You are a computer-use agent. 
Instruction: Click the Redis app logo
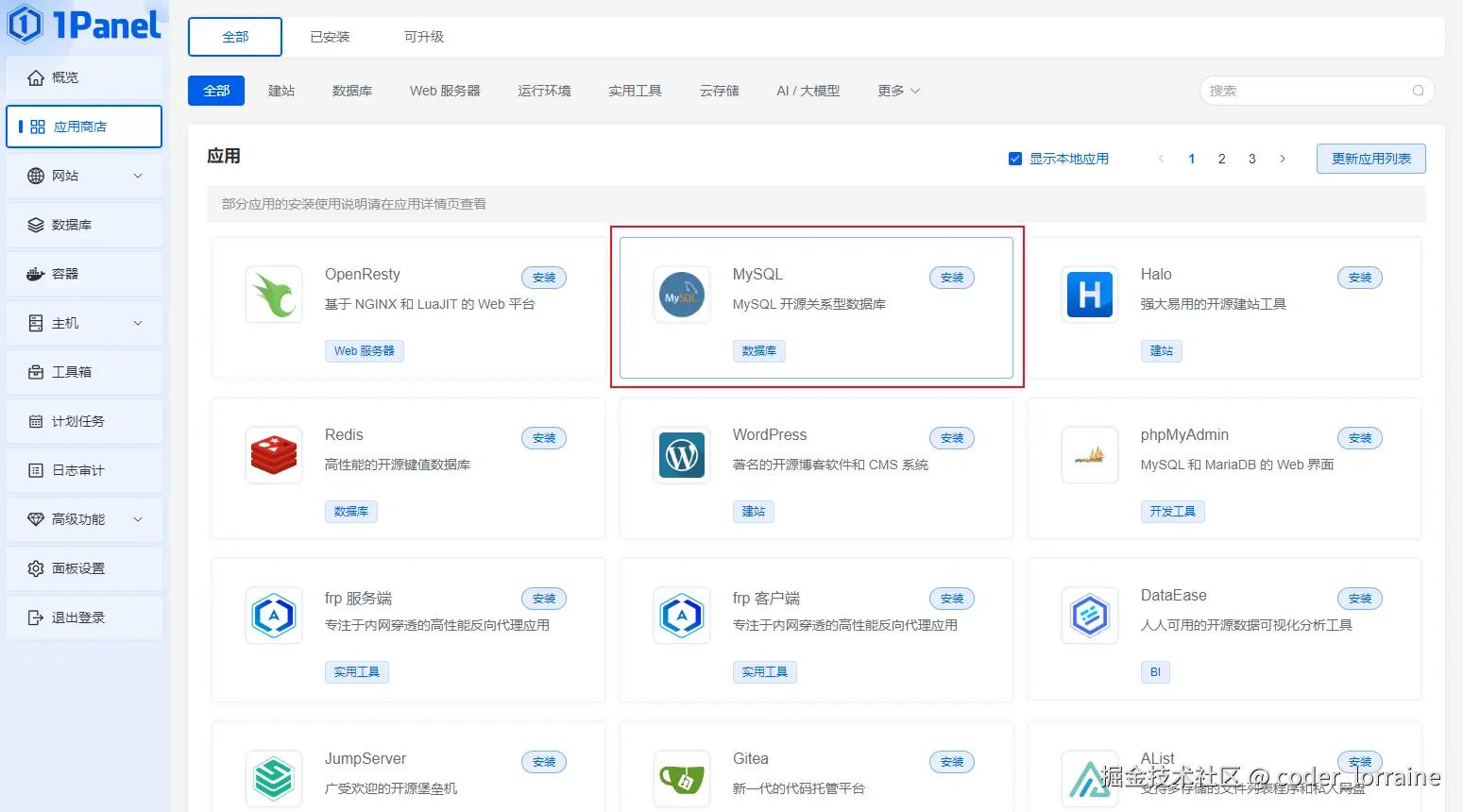(x=274, y=455)
